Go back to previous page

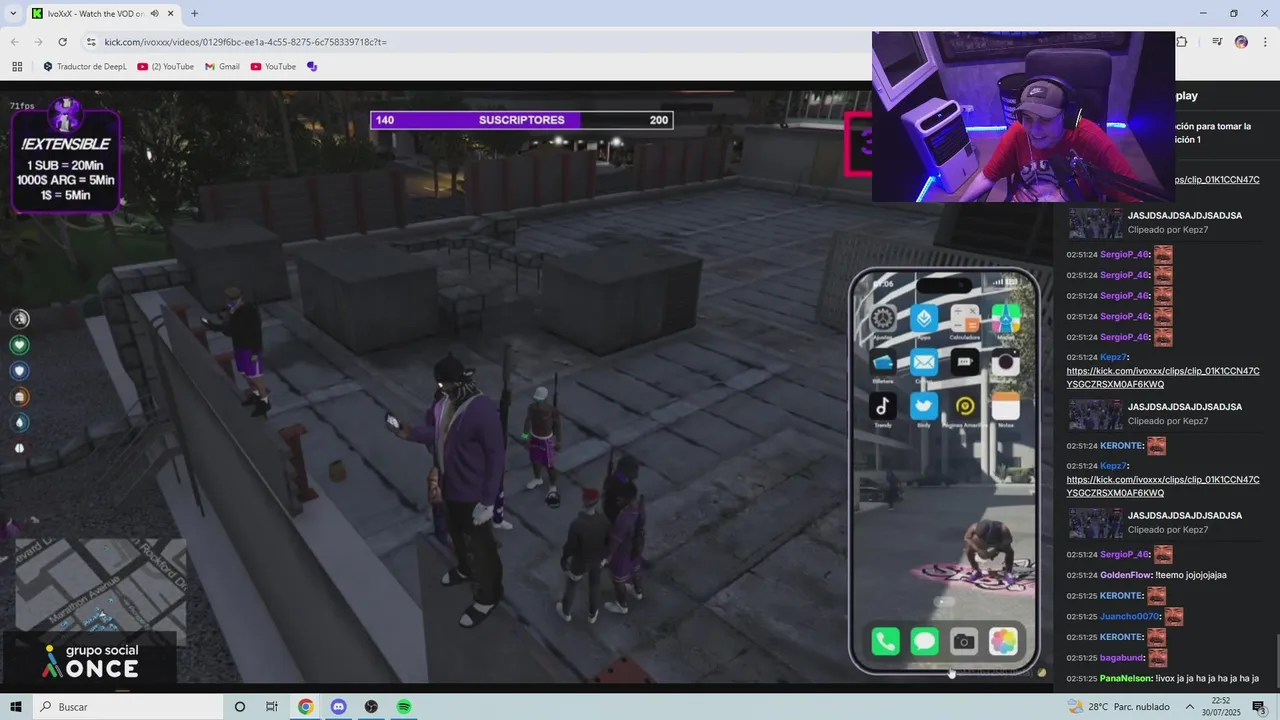(x=15, y=42)
